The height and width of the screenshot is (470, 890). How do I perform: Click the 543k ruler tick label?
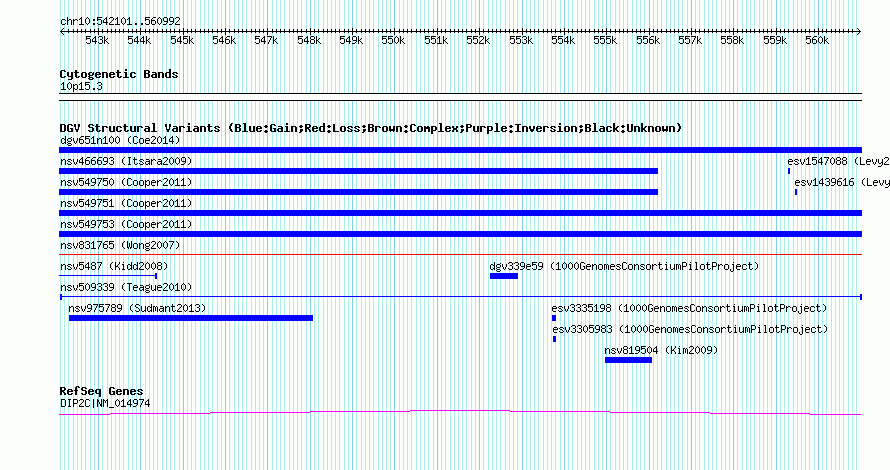97,40
